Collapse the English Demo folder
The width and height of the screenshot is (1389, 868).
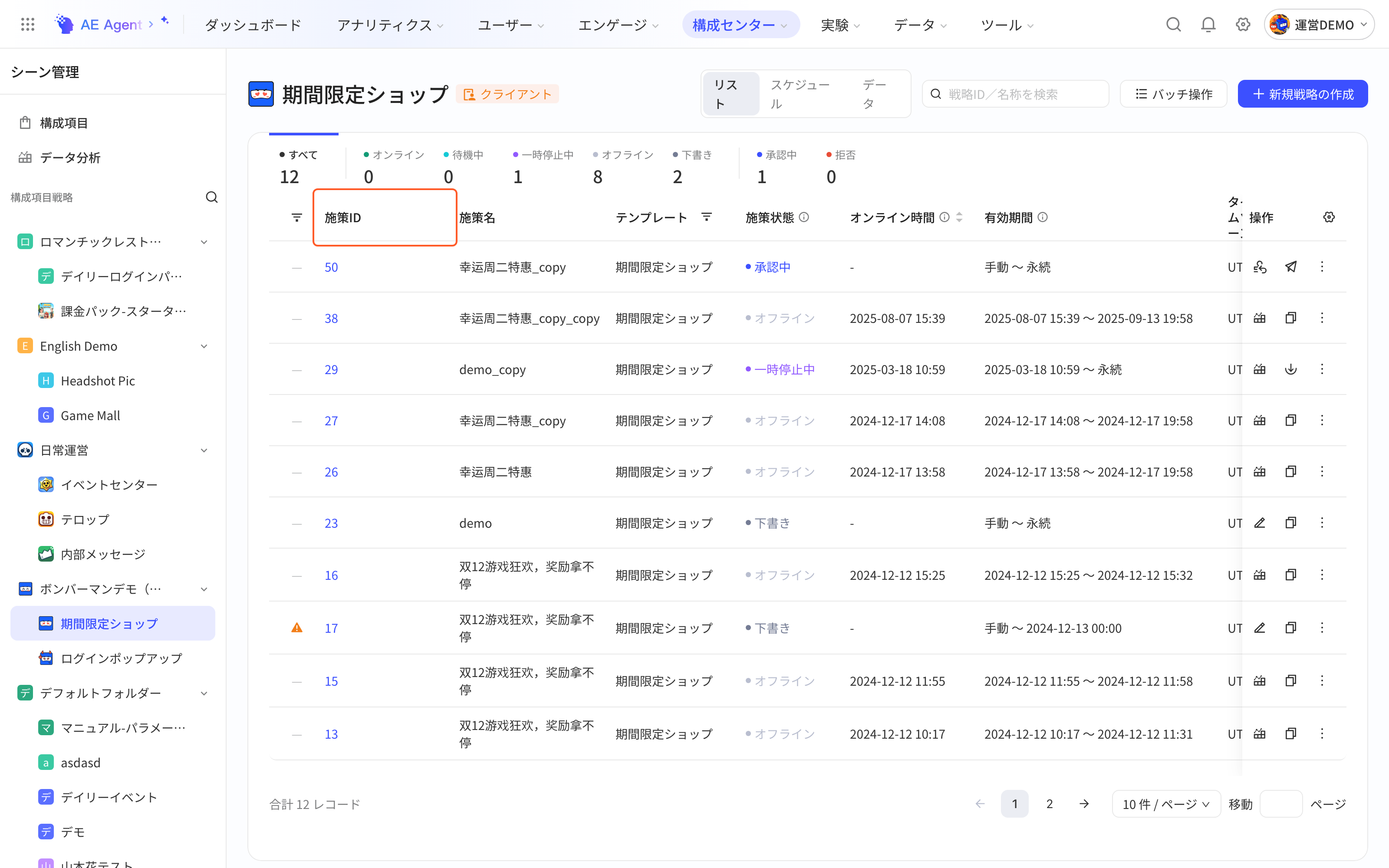tap(204, 345)
